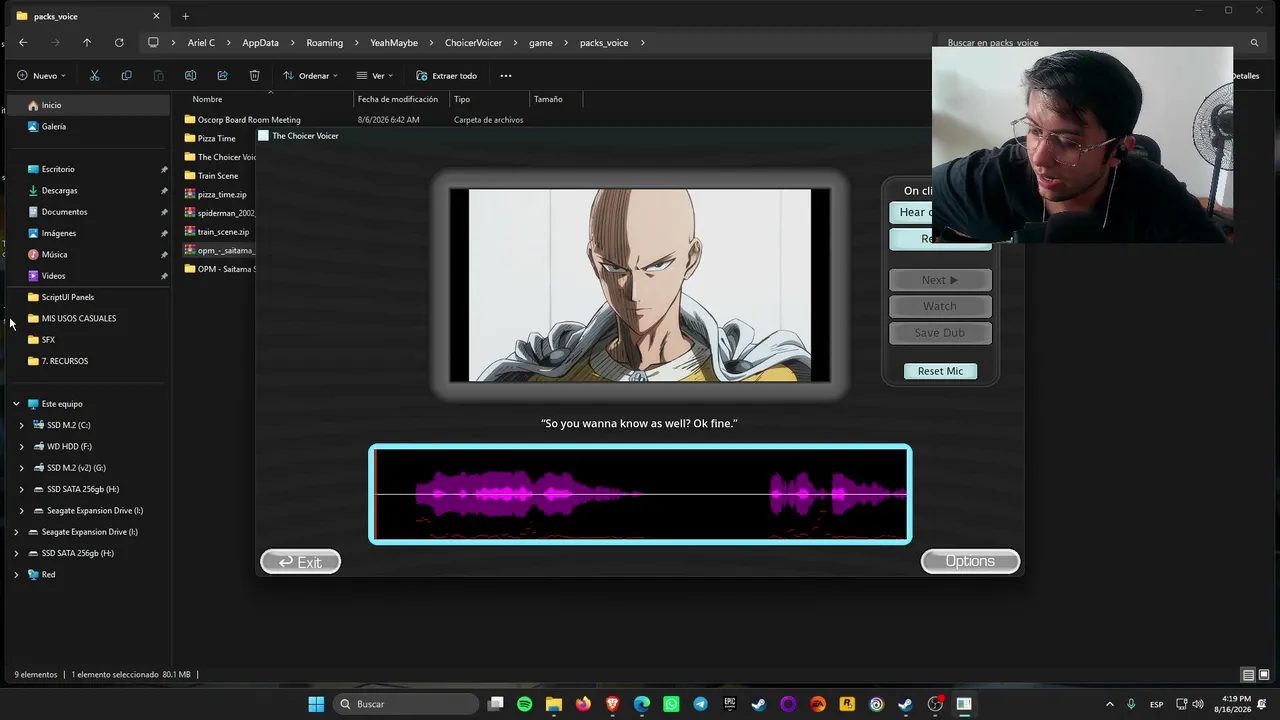Cut the selected file with the scissors icon
Screen dimensions: 1280x720
click(94, 76)
